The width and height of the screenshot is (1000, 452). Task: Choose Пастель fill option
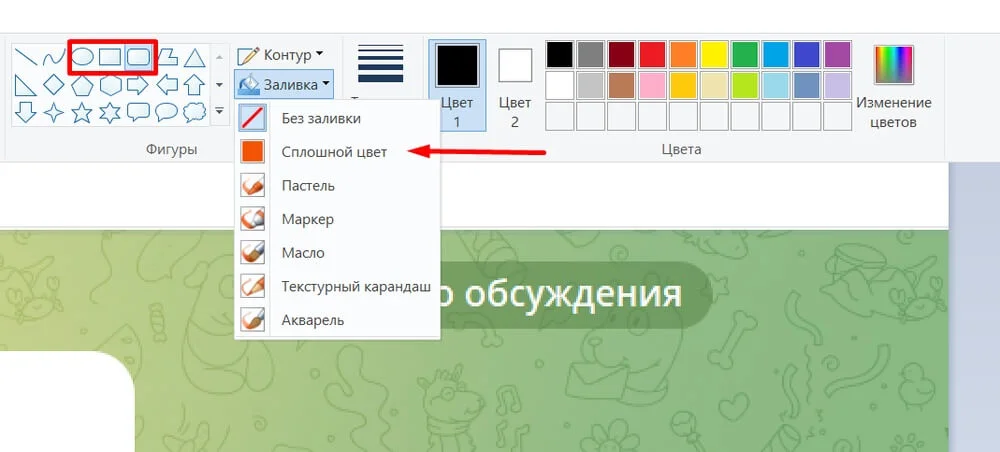337,186
